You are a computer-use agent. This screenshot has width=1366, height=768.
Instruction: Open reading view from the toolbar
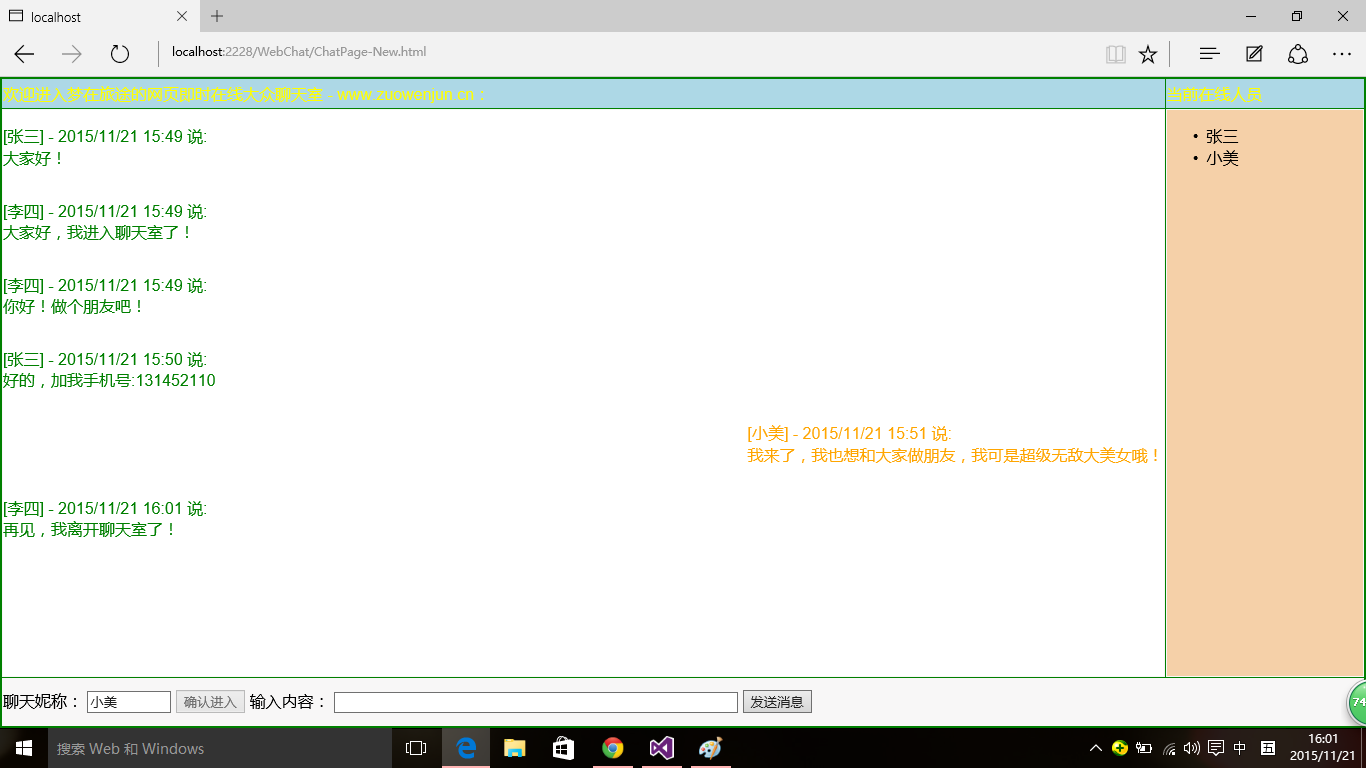coord(1116,54)
